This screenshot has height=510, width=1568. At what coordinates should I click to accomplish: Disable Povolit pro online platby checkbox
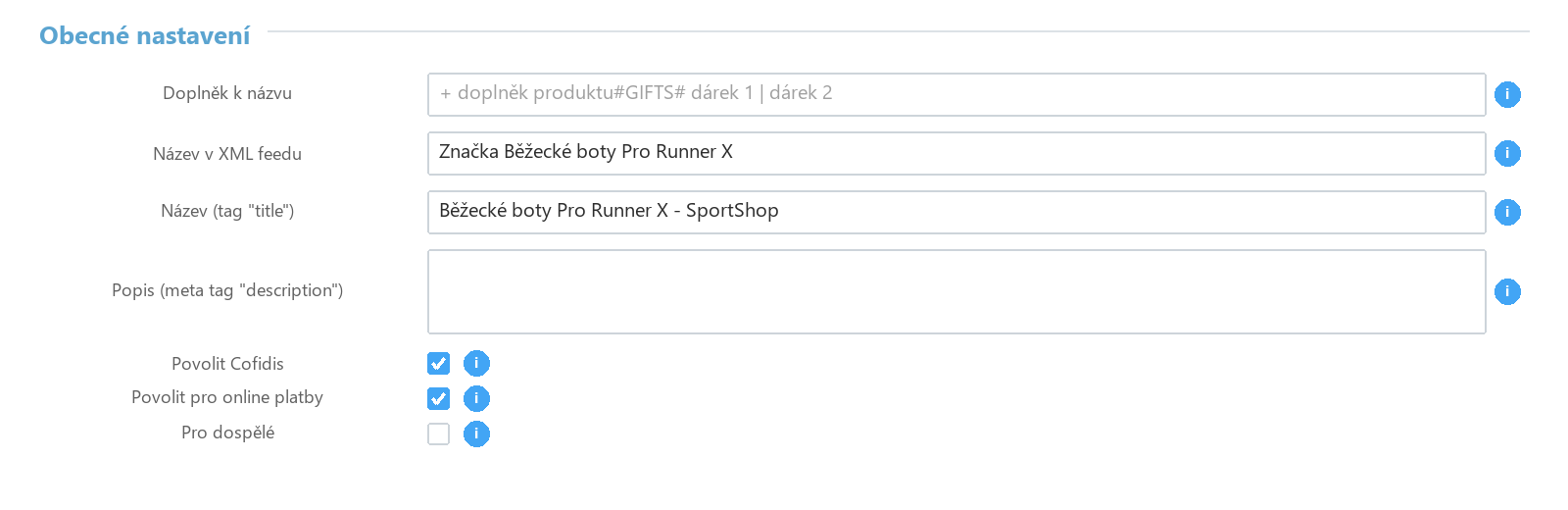point(438,398)
